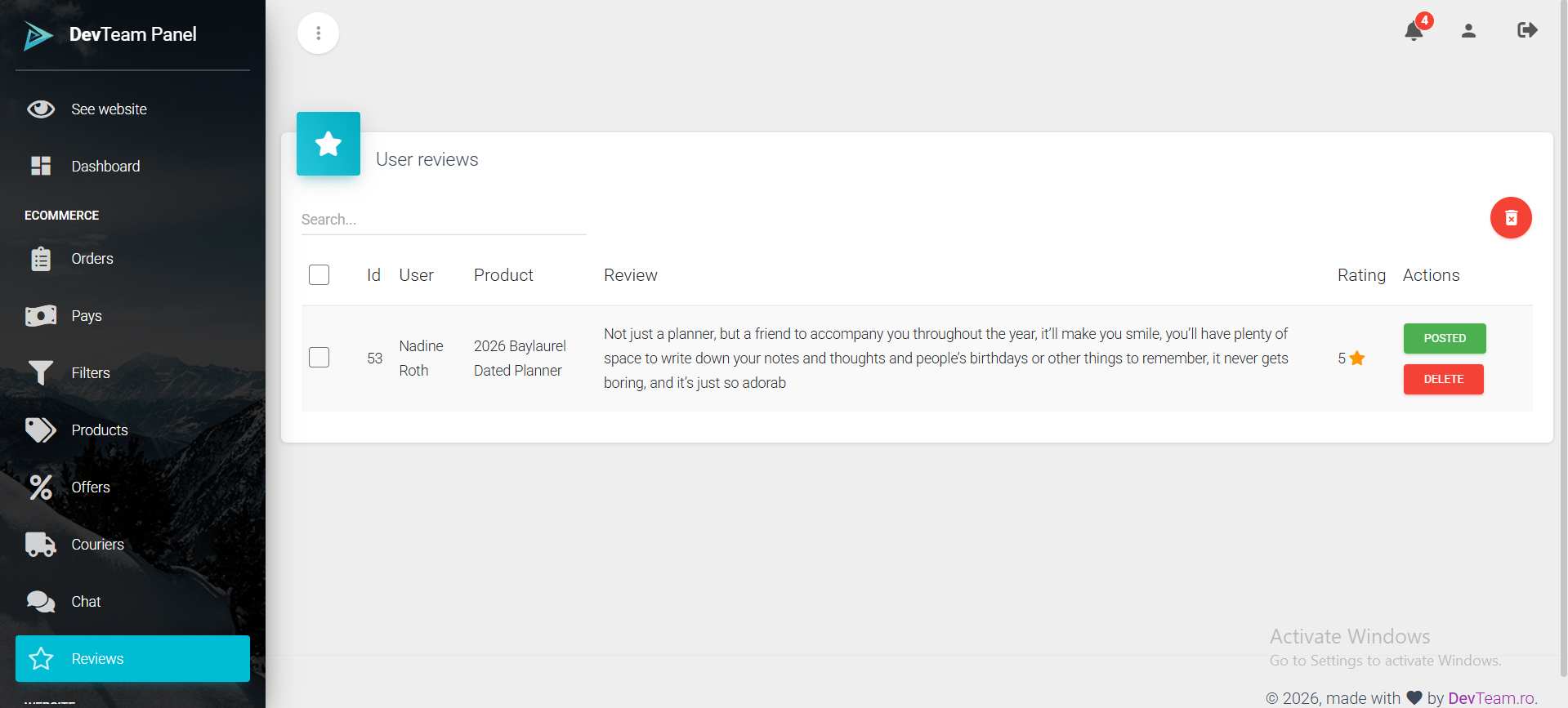The image size is (1568, 708).
Task: Open the notifications bell
Action: coord(1414,32)
